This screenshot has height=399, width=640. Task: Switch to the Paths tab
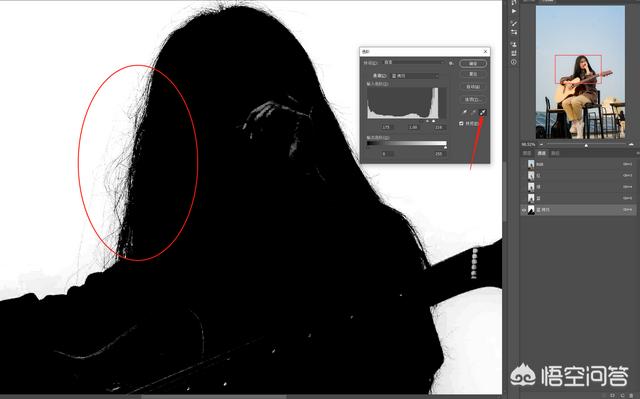click(x=555, y=153)
